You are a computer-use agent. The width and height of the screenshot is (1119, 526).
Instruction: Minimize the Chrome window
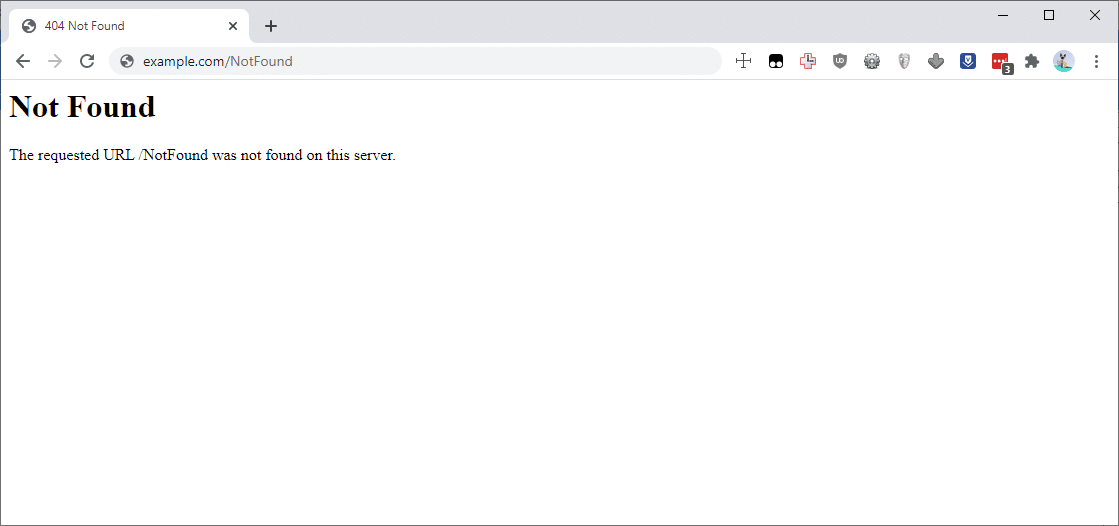[1003, 15]
